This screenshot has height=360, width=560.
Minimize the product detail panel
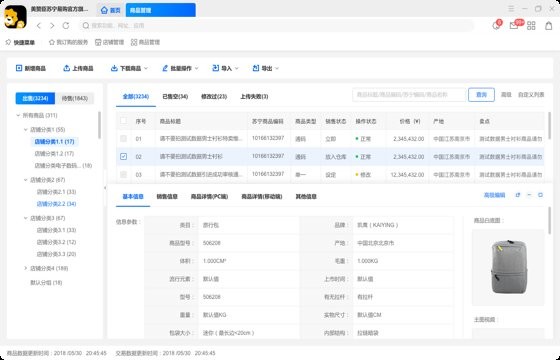529,195
